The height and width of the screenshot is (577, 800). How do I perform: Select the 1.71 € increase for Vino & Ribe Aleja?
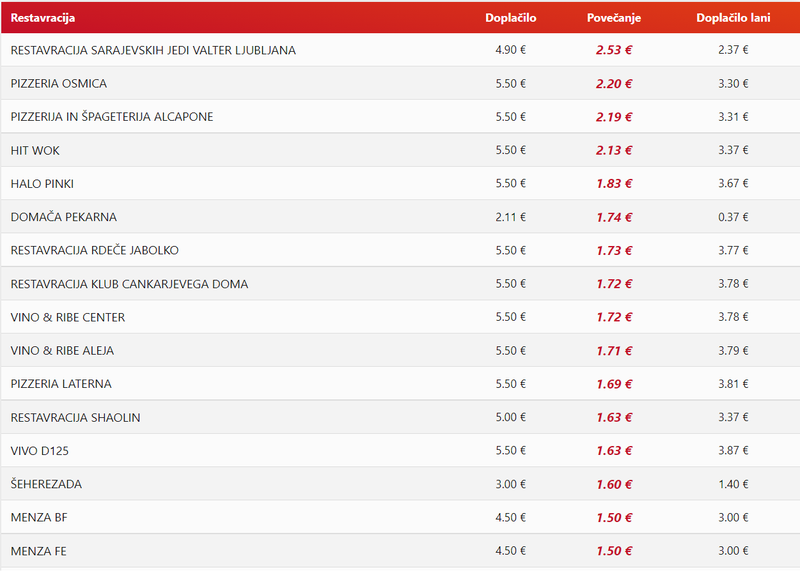614,350
